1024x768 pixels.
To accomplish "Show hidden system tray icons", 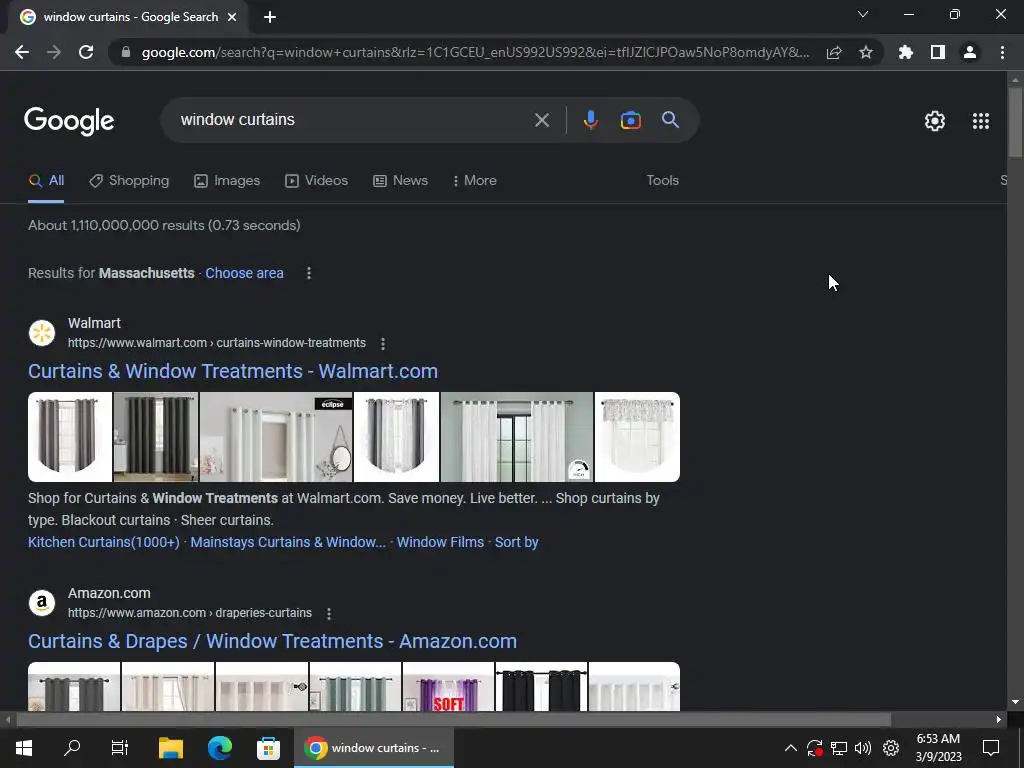I will 790,748.
